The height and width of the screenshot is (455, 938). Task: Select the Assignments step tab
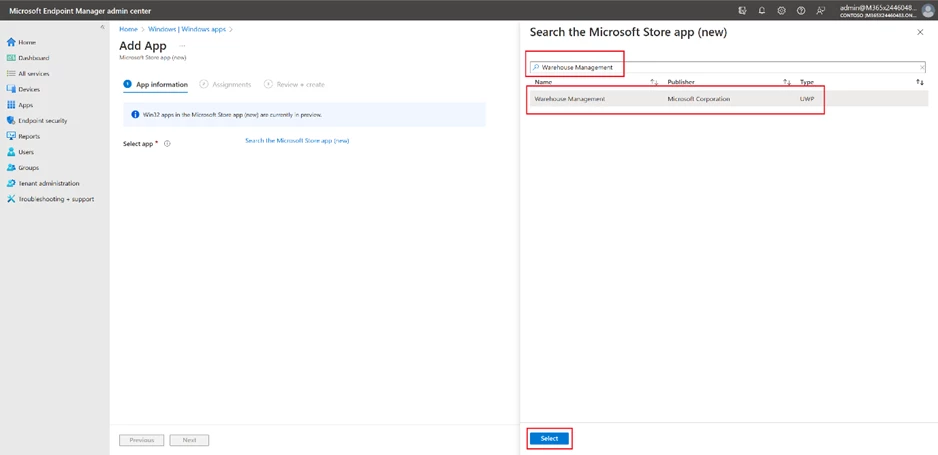pos(226,85)
